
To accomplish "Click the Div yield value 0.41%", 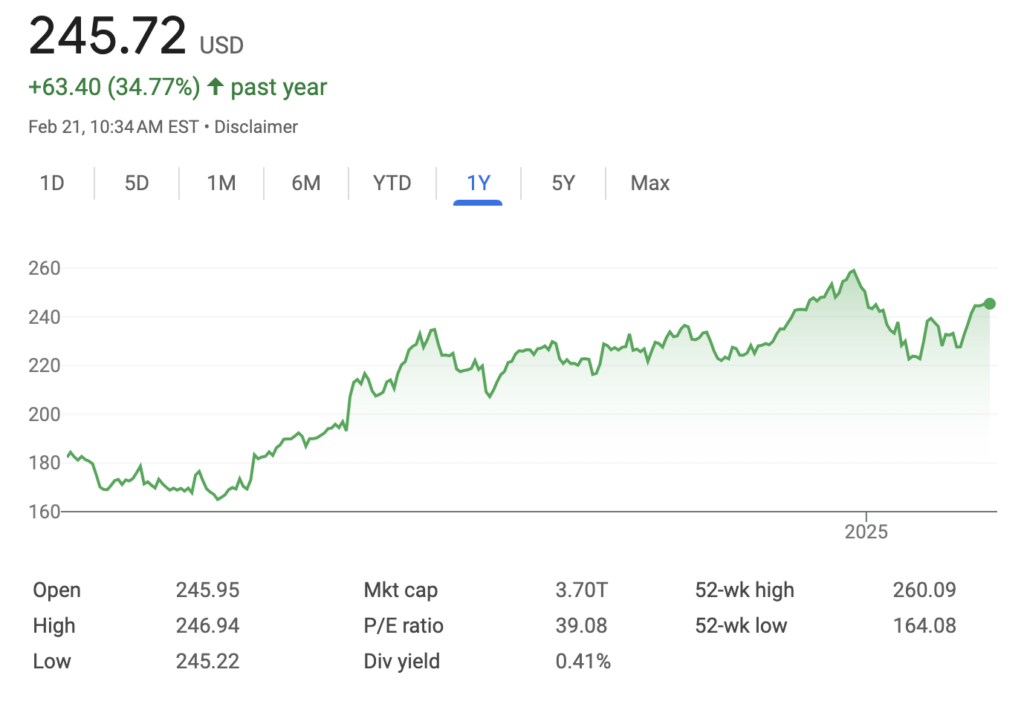I will 583,661.
